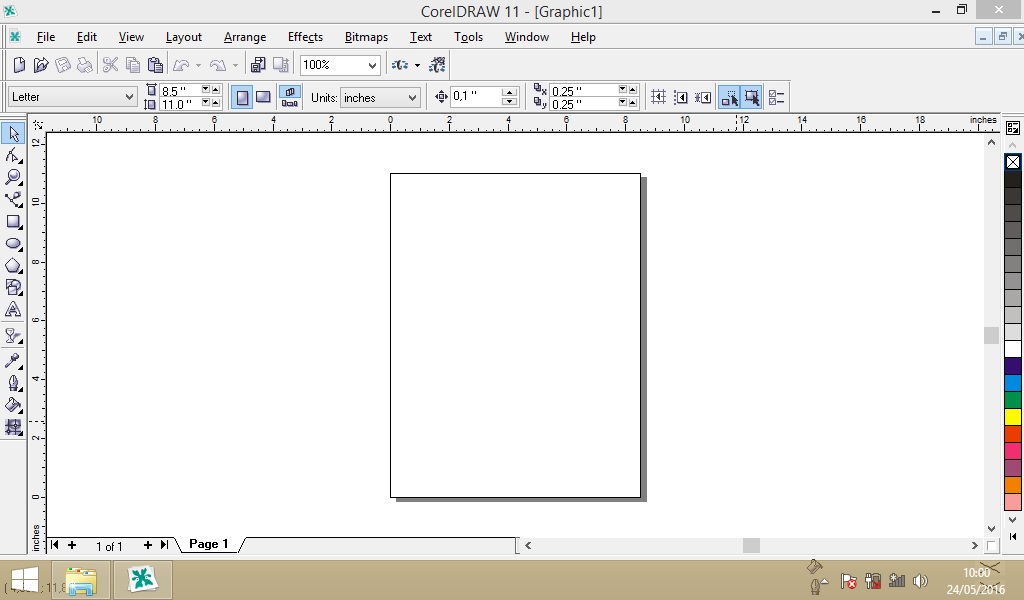Click the Save icon
This screenshot has width=1024, height=600.
pyautogui.click(x=63, y=65)
